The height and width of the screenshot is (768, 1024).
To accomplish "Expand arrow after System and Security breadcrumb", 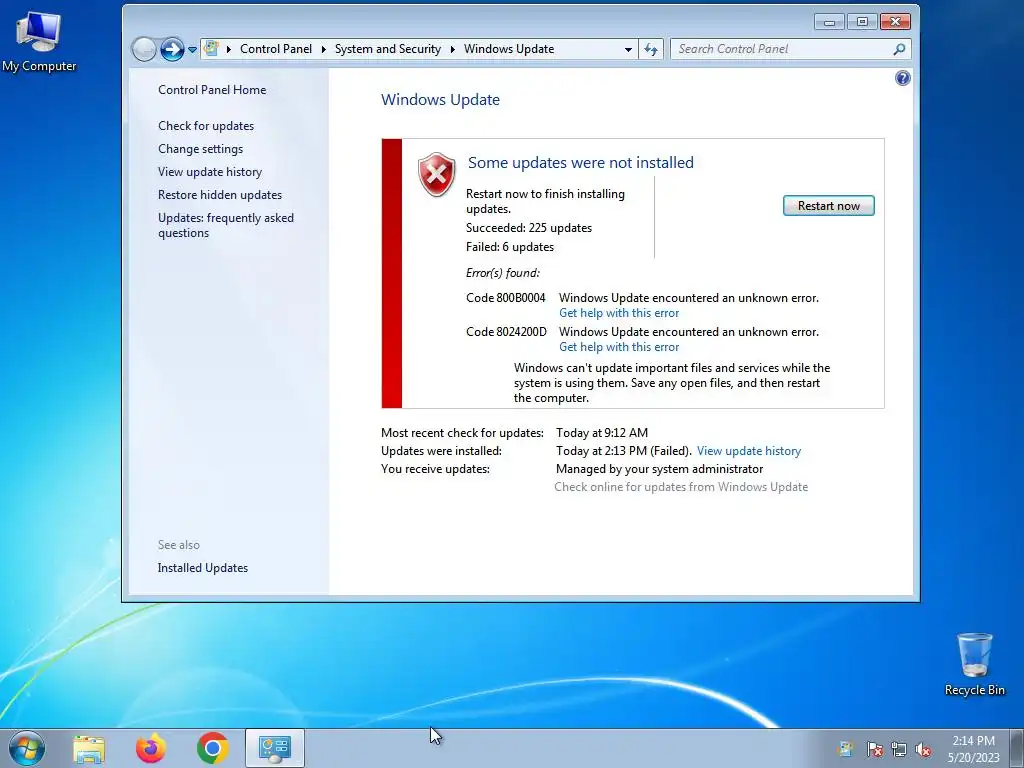I will [x=452, y=49].
